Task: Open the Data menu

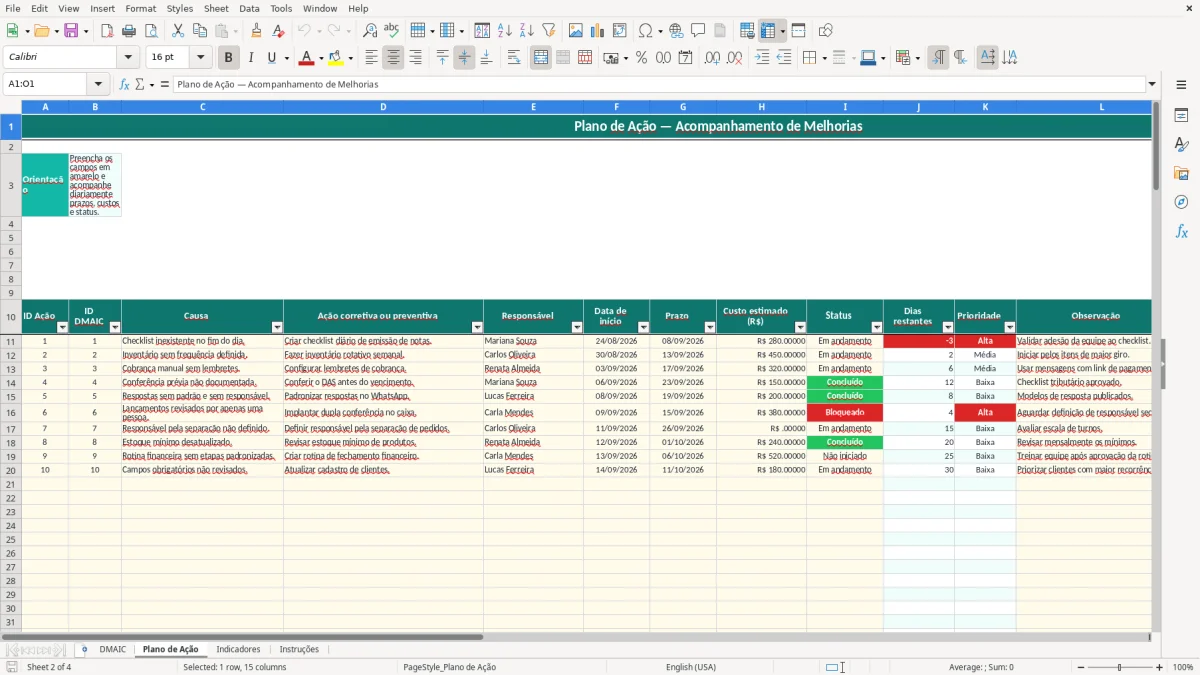Action: click(x=249, y=8)
